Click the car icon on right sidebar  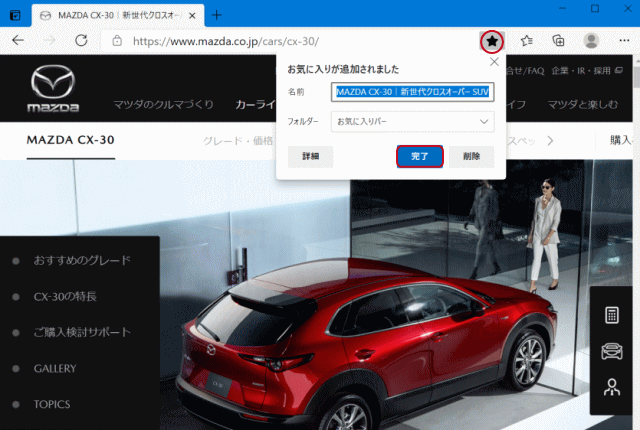coord(611,351)
